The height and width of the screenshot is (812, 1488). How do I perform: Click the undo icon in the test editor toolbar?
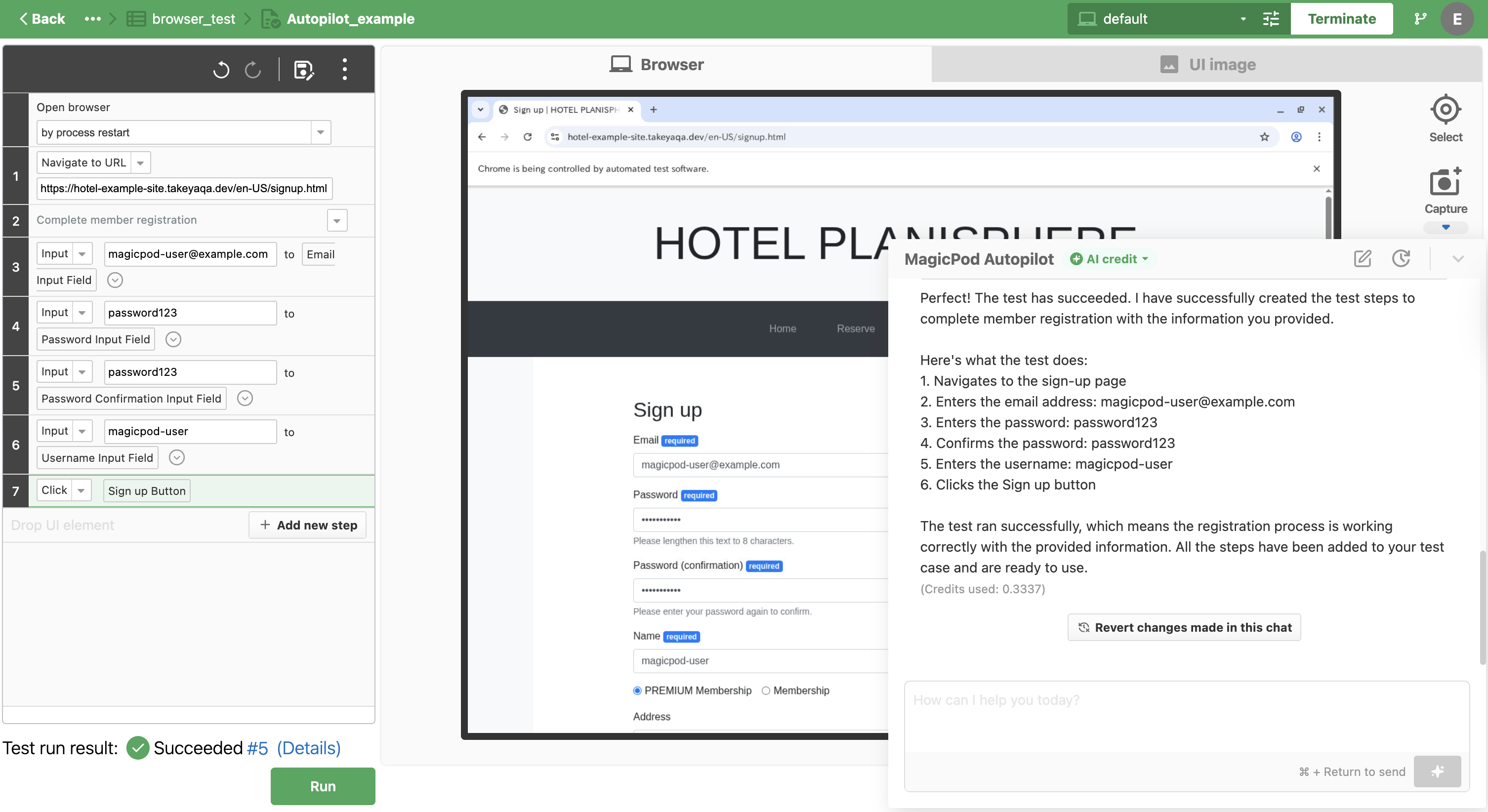pyautogui.click(x=221, y=70)
